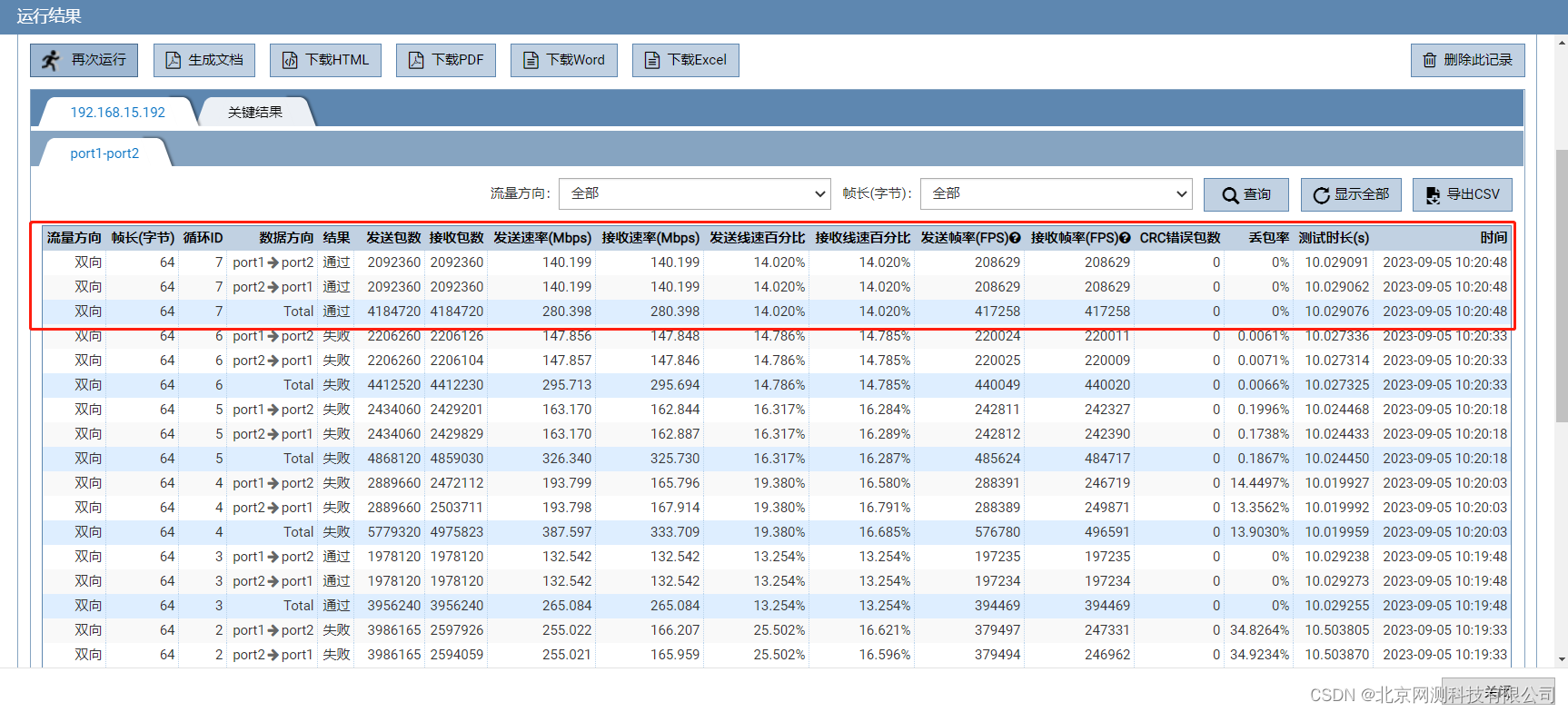Click the 接收速率(Mbps) column header

click(x=650, y=238)
